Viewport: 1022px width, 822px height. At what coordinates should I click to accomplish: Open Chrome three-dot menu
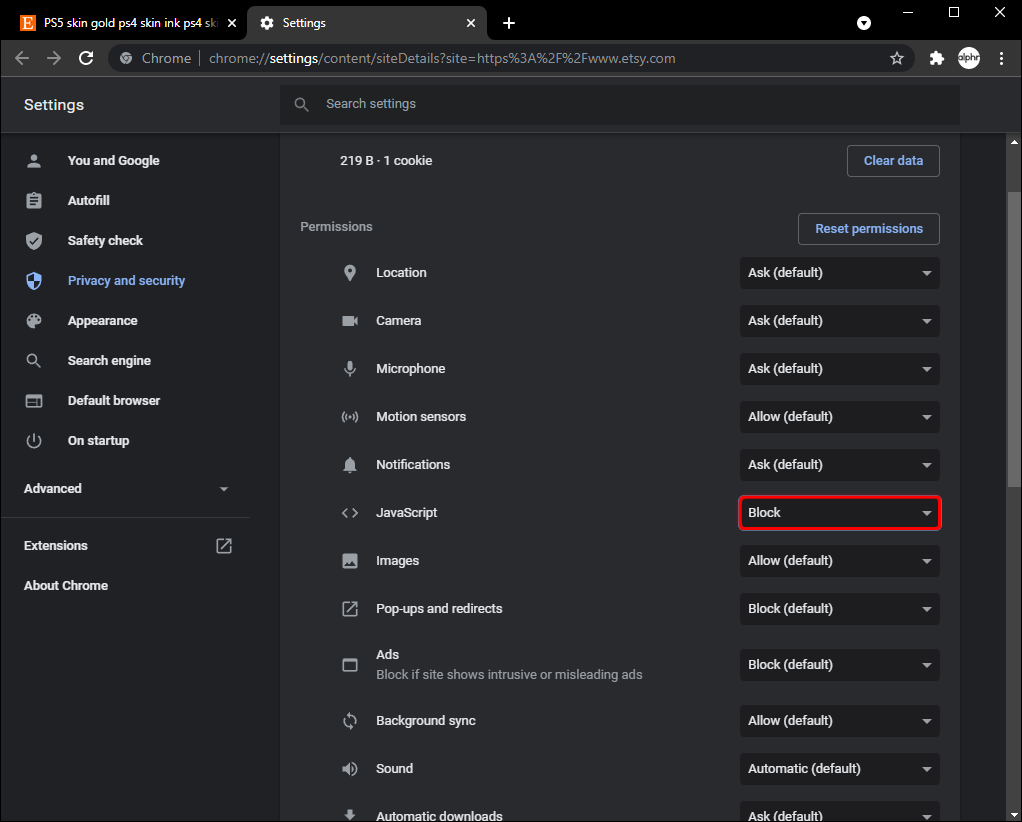pos(1001,58)
